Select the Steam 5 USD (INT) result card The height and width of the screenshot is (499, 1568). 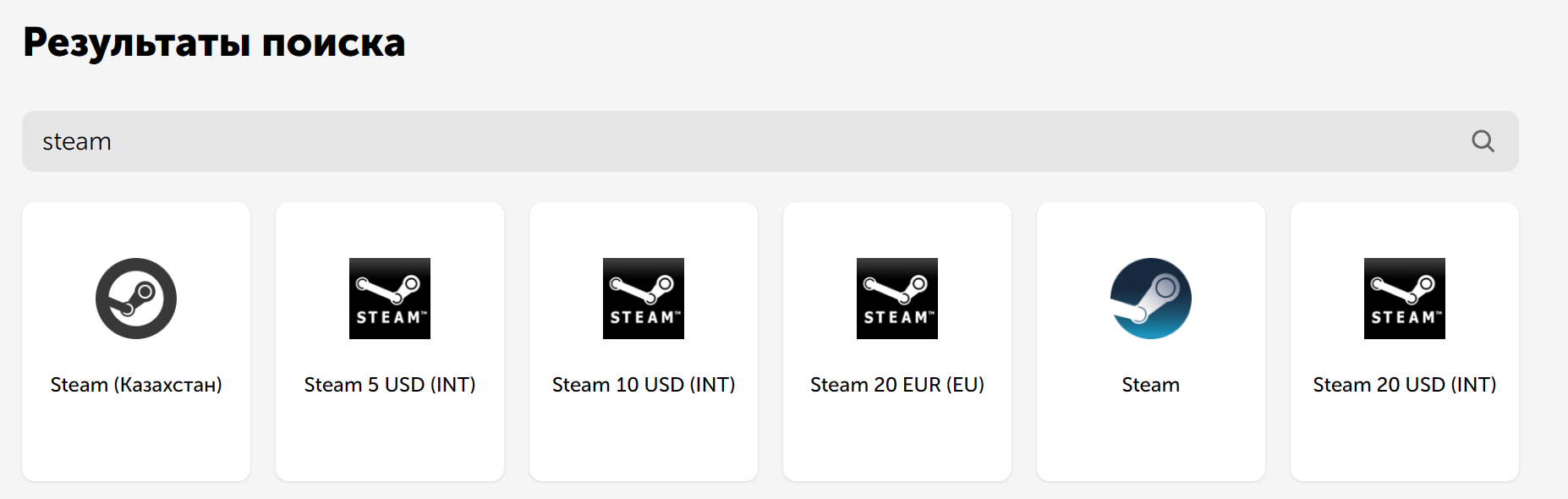point(390,440)
